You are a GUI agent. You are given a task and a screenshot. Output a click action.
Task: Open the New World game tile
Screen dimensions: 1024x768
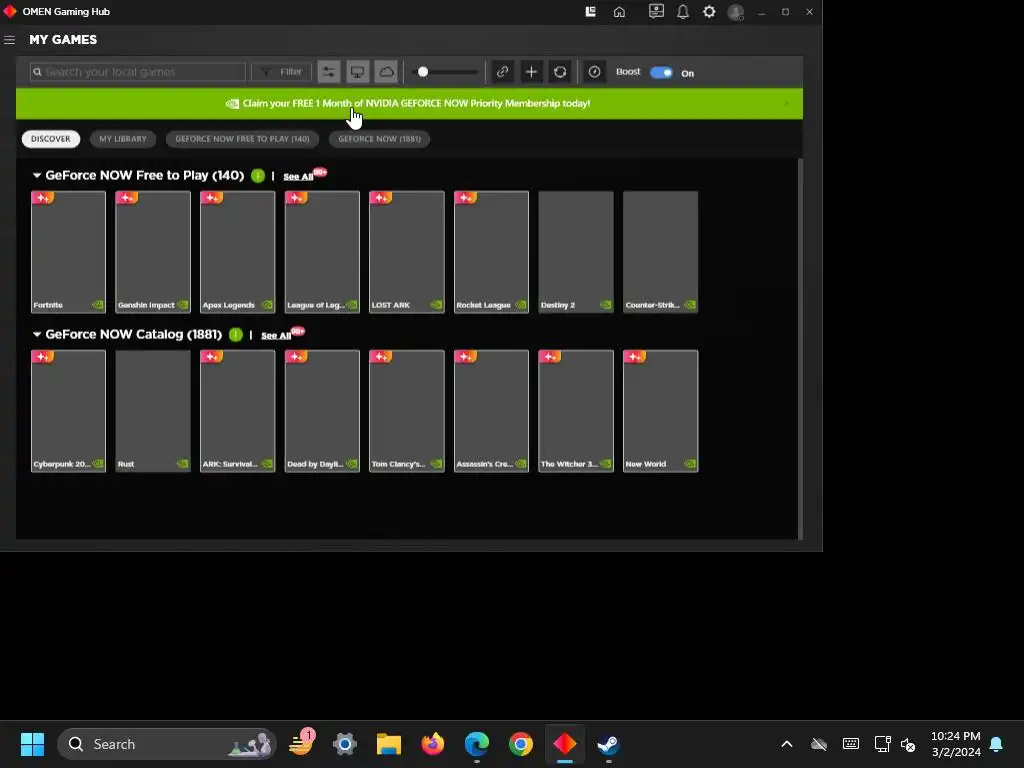(660, 411)
